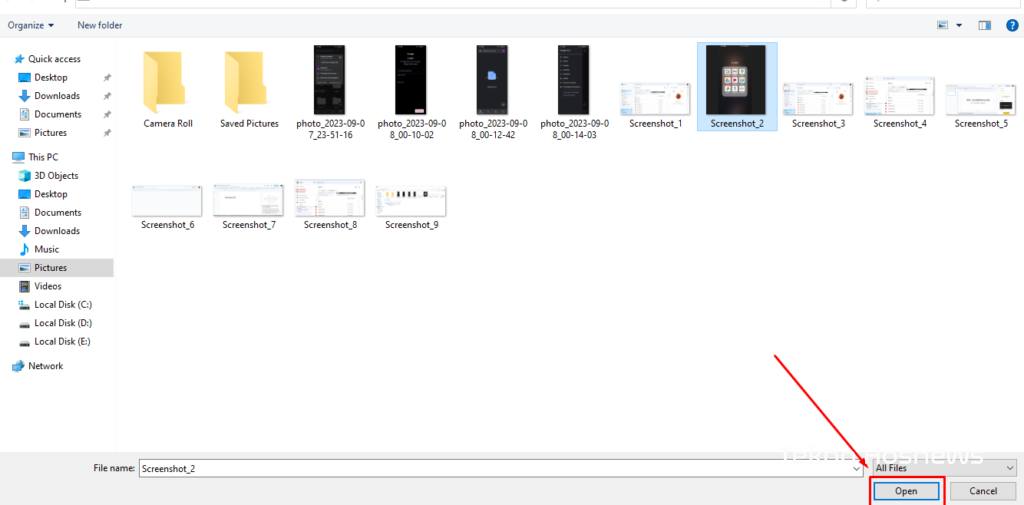Click New folder in the toolbar
Screen dimensions: 1024x505
pyautogui.click(x=100, y=25)
